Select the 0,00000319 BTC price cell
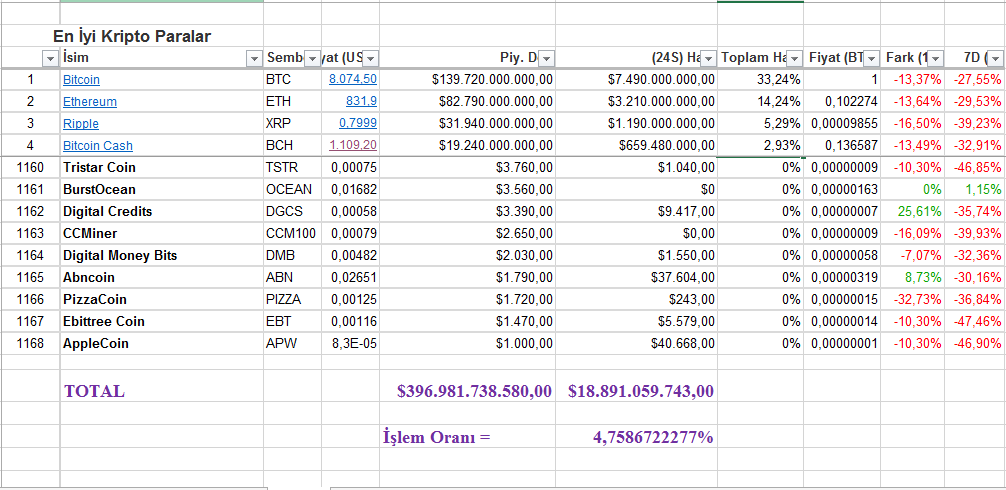Screen dimensions: 1006x490 point(842,277)
